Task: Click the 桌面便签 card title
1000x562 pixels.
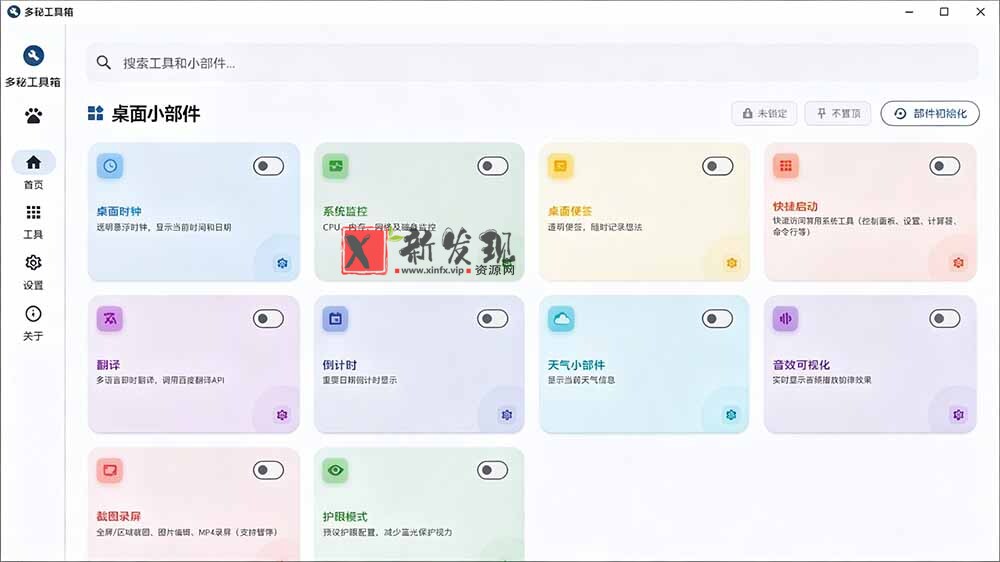Action: coord(570,211)
